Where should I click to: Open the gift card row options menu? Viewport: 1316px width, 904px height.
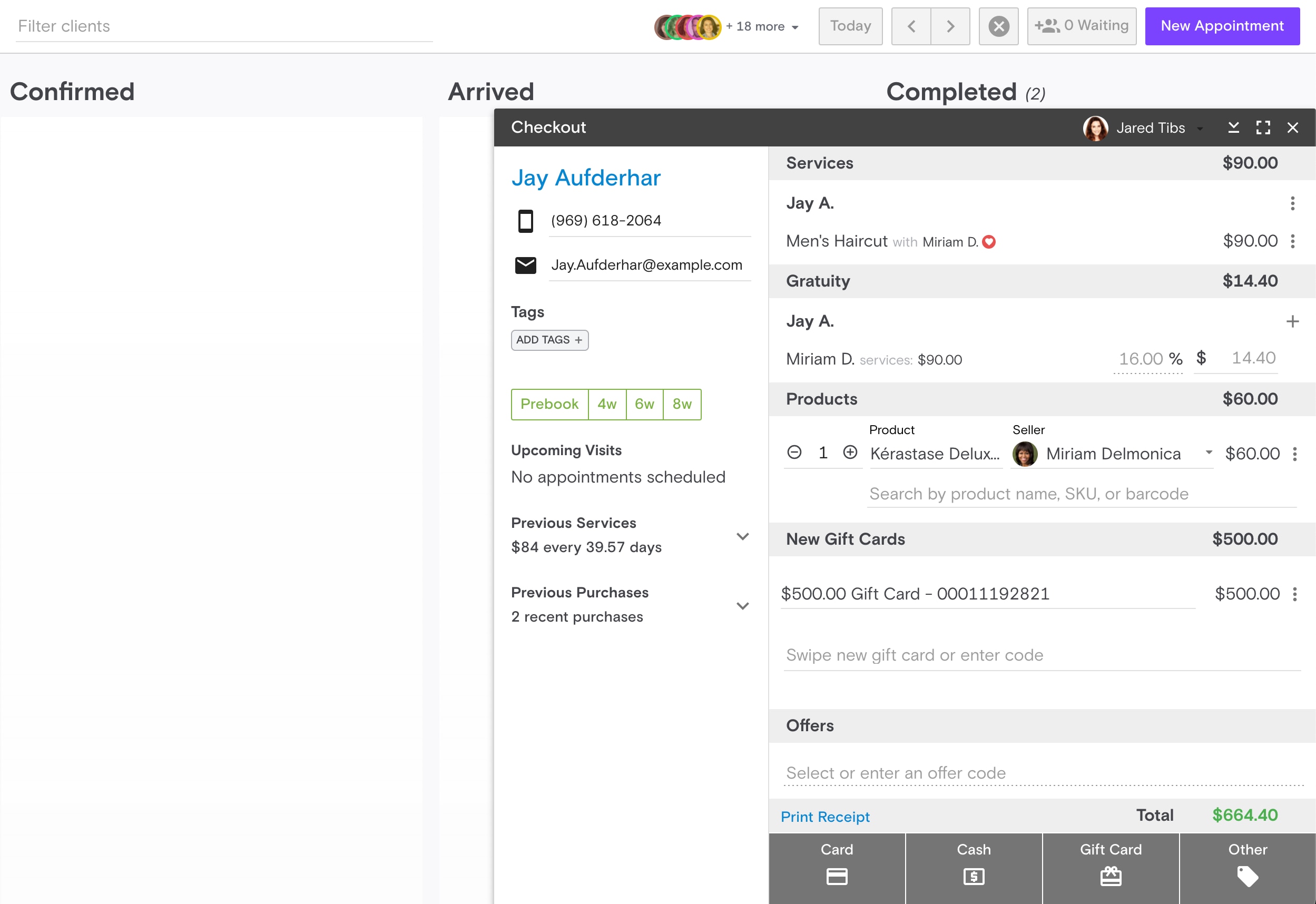1294,594
